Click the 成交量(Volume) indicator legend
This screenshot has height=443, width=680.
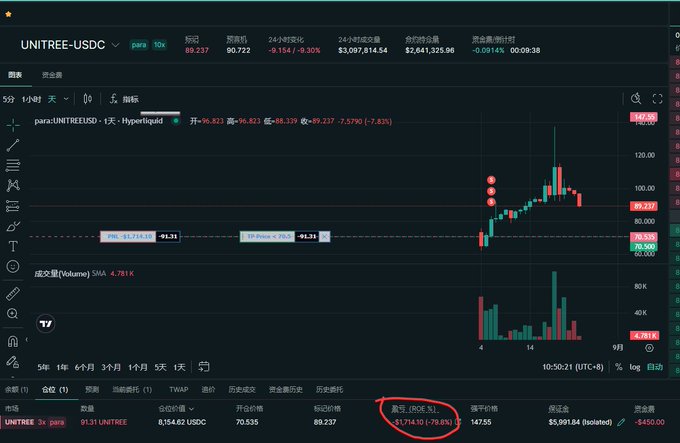(x=62, y=274)
